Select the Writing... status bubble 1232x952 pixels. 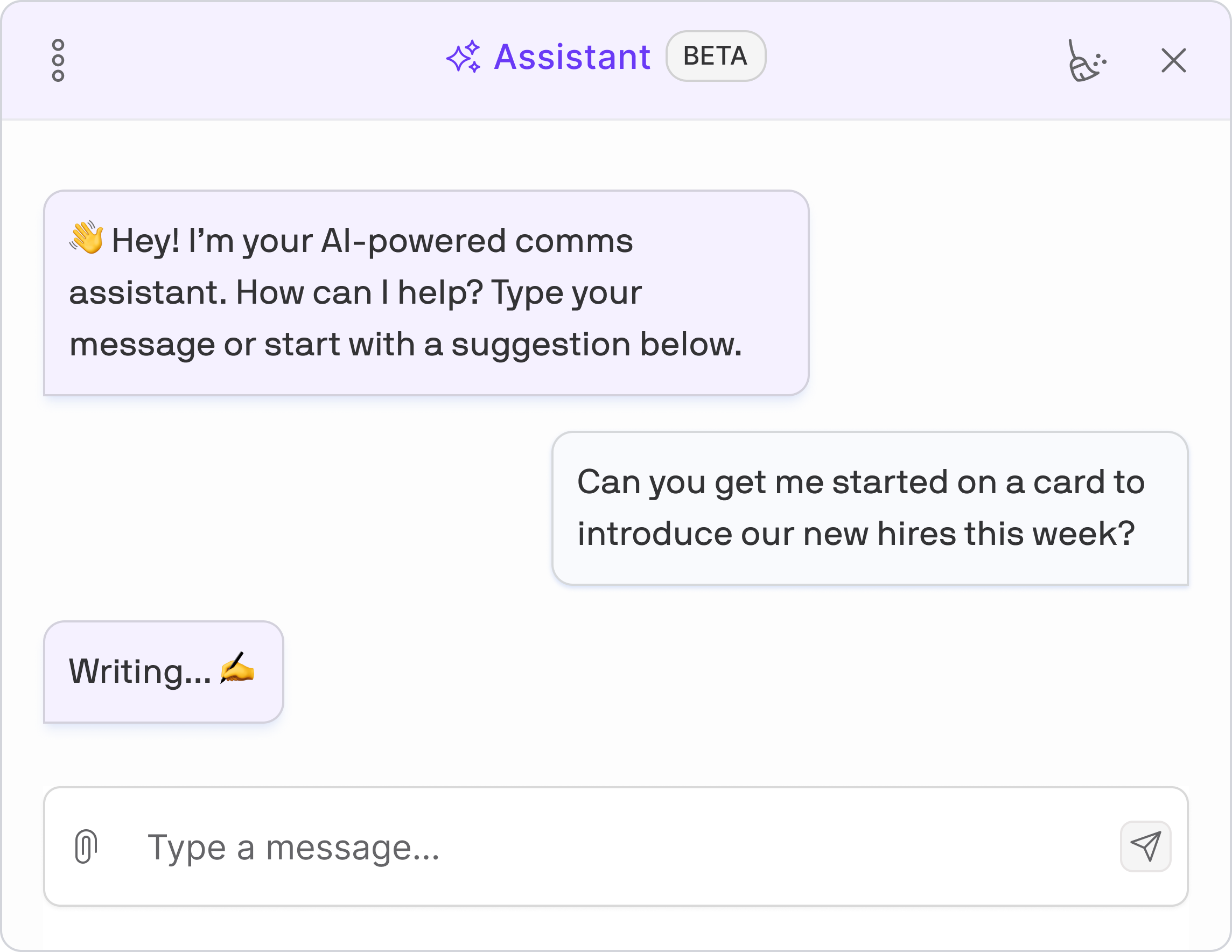[164, 671]
